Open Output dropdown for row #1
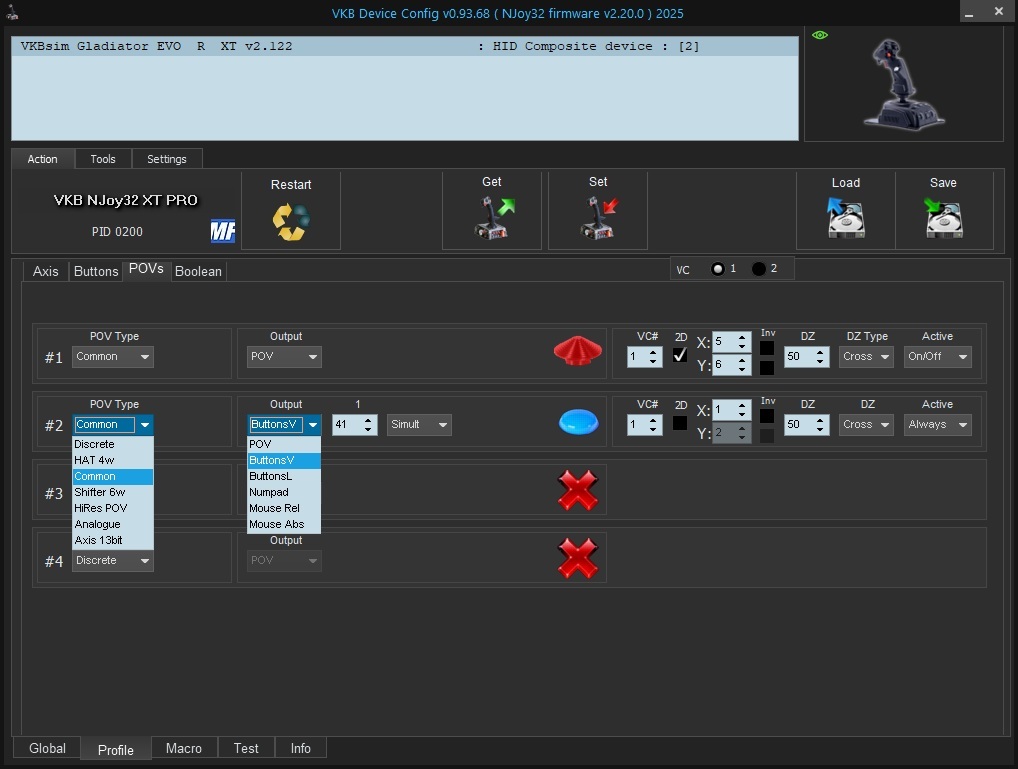 (x=284, y=357)
